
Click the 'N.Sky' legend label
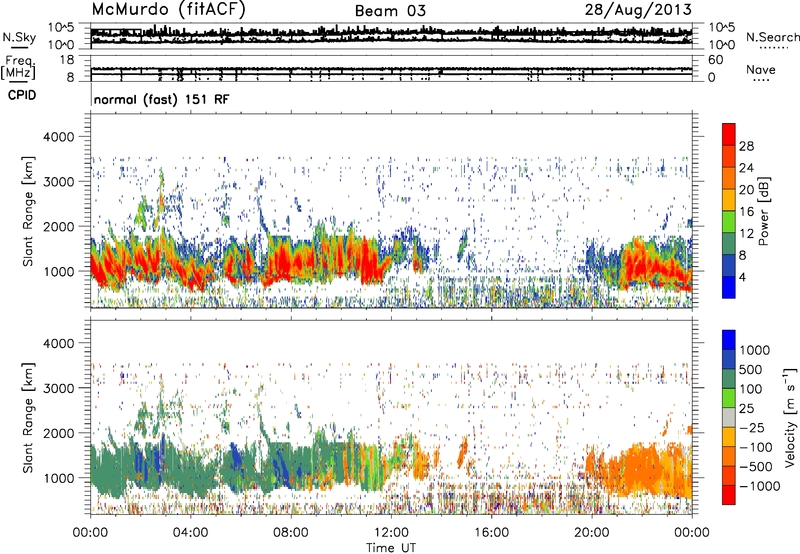[19, 37]
